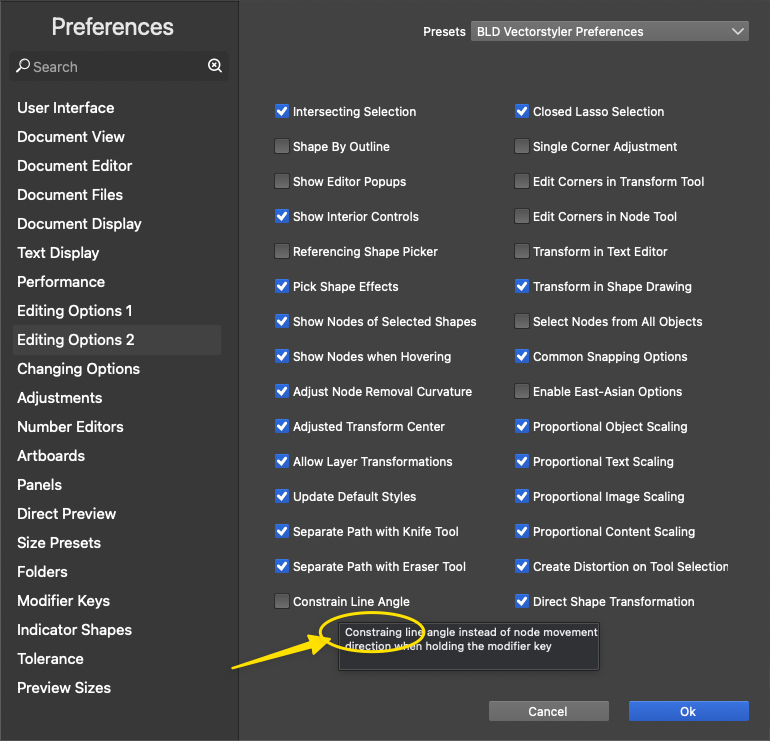The image size is (770, 741).
Task: Turn on Show Editor Popups
Action: (x=282, y=182)
